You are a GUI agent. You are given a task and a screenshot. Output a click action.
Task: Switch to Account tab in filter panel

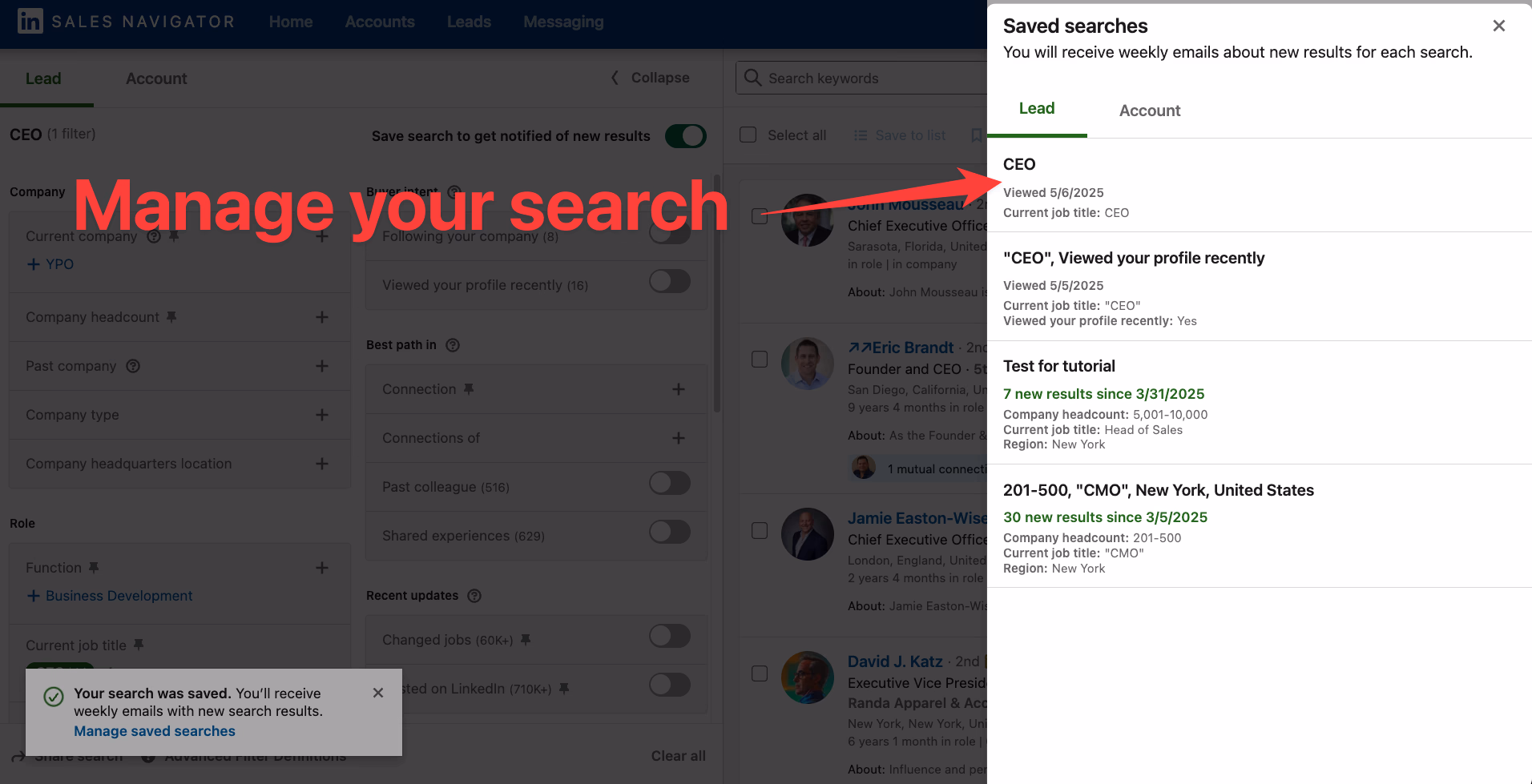click(x=156, y=78)
